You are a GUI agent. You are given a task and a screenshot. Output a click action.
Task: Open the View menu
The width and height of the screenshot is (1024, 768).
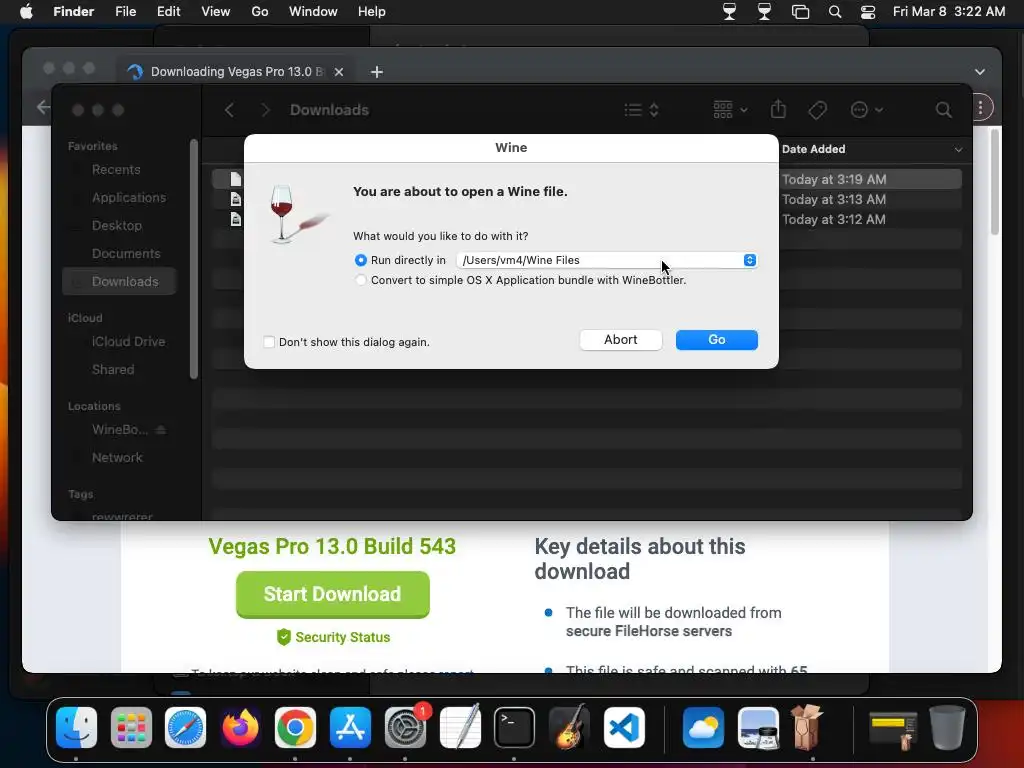(x=216, y=12)
